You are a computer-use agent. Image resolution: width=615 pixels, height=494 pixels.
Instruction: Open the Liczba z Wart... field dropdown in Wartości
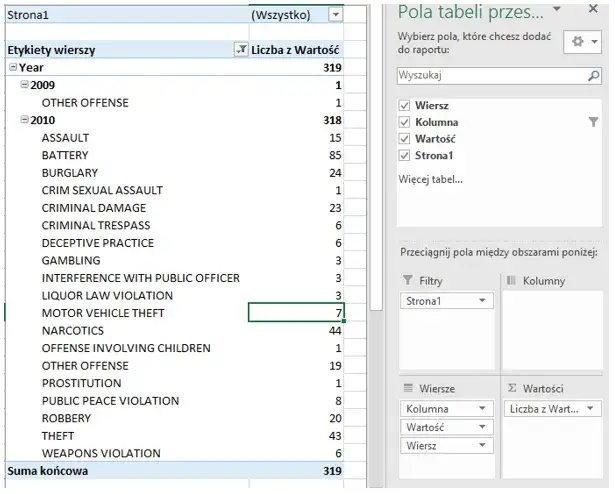[592, 408]
